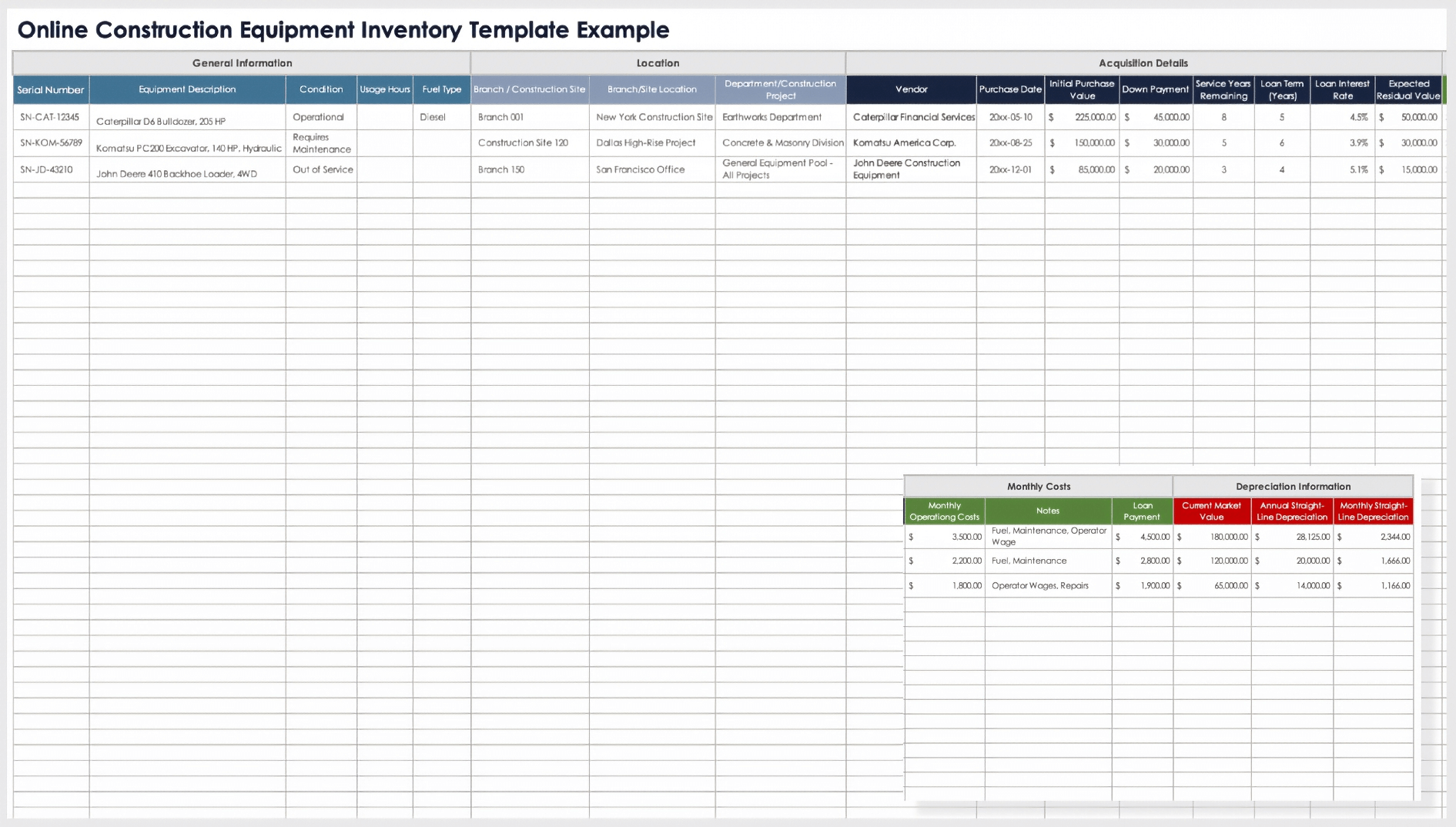Image resolution: width=1456 pixels, height=827 pixels.
Task: Select the Acquisition Details section header
Action: tap(1143, 63)
